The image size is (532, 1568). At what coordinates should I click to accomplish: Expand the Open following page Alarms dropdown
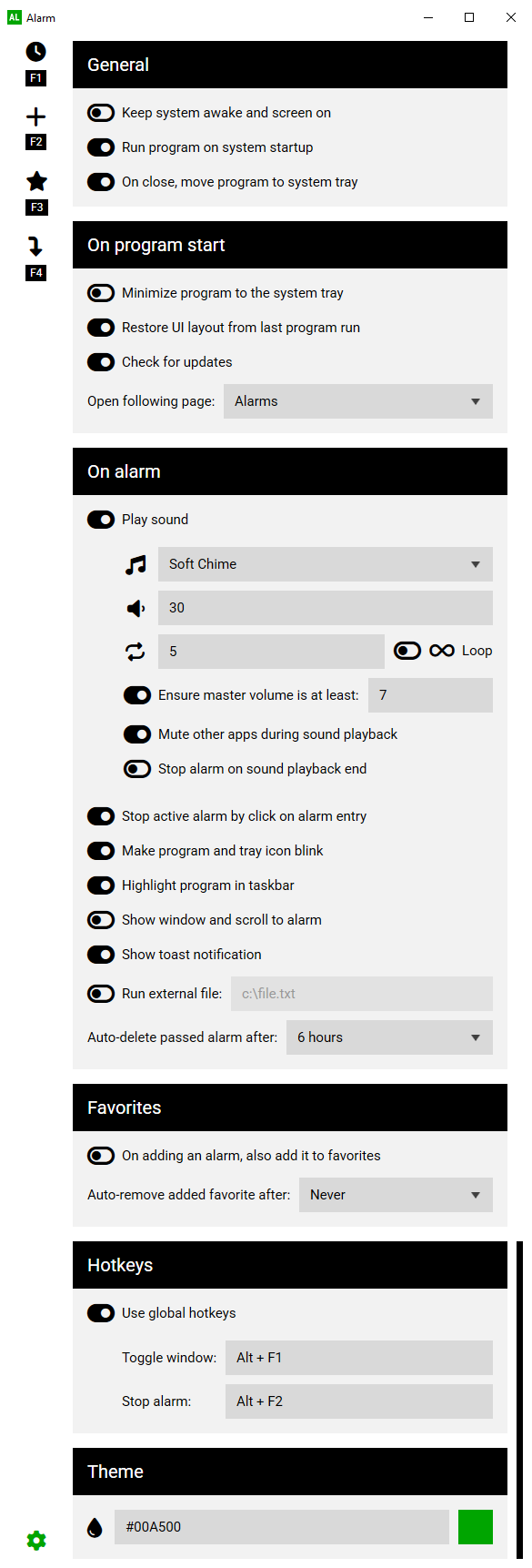358,401
